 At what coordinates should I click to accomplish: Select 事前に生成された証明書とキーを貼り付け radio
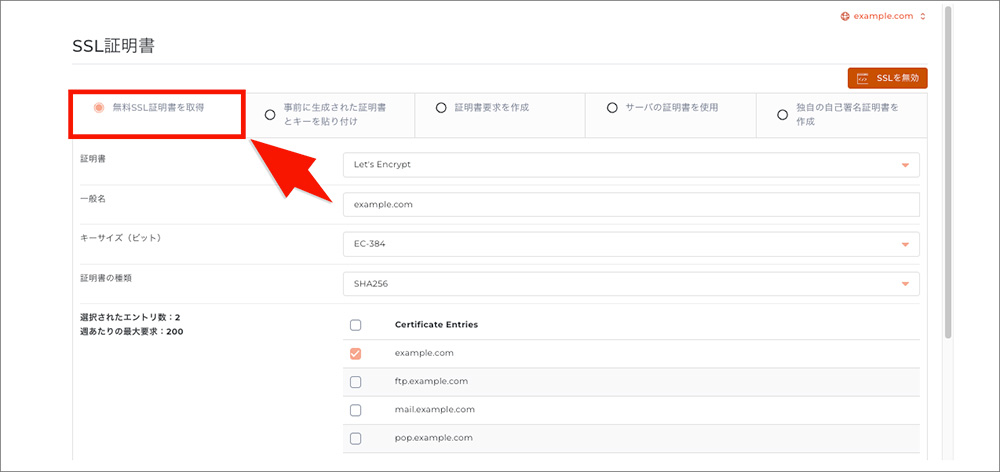click(x=270, y=114)
